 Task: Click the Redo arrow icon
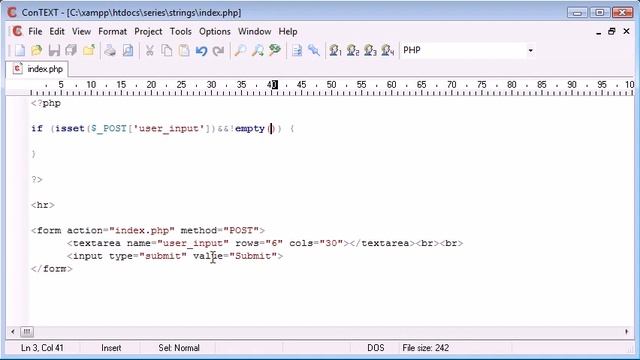pos(219,51)
